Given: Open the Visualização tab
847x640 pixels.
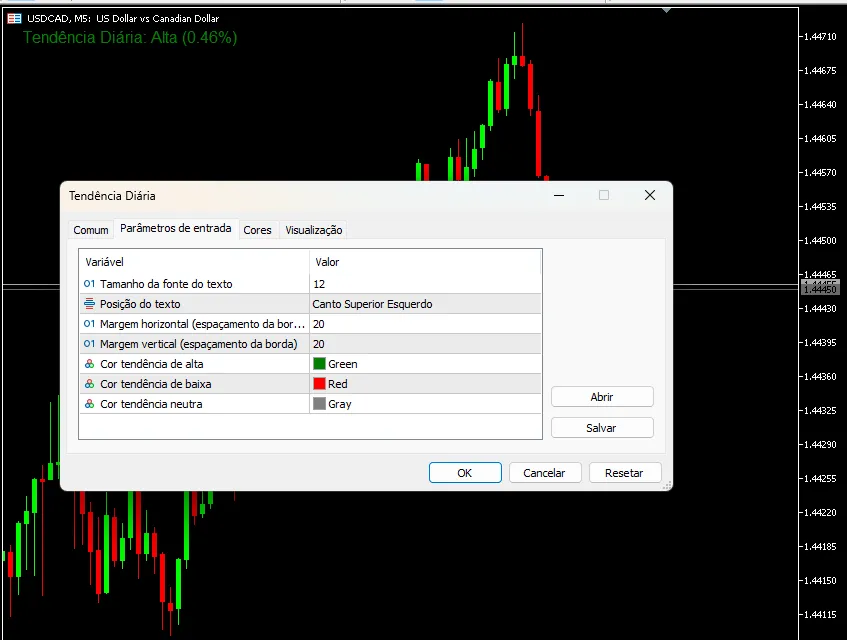Looking at the screenshot, I should pyautogui.click(x=313, y=230).
